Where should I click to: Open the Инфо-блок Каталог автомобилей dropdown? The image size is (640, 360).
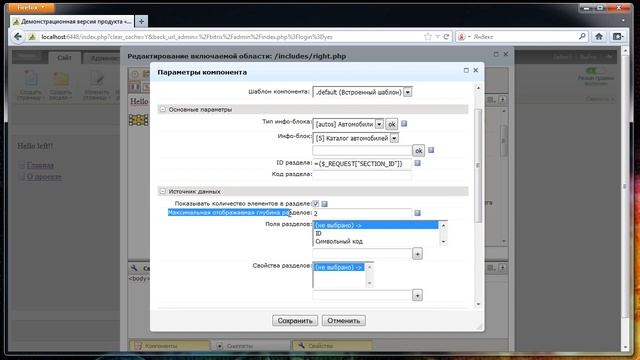(394, 138)
